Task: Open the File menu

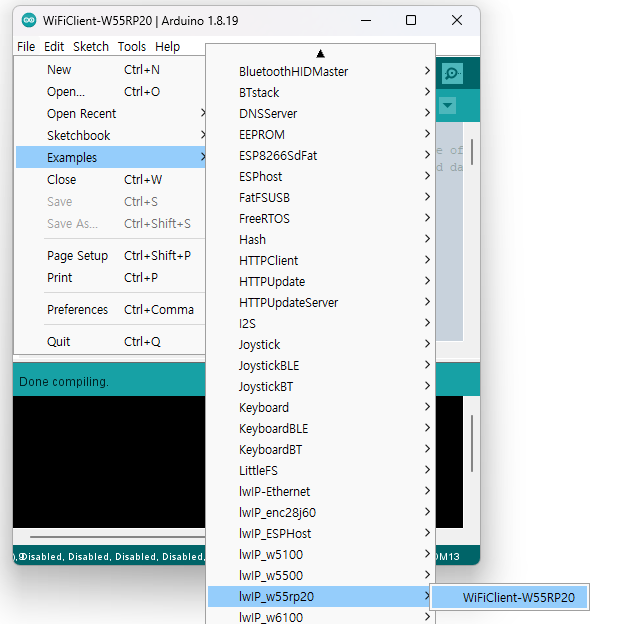Action: pos(26,47)
